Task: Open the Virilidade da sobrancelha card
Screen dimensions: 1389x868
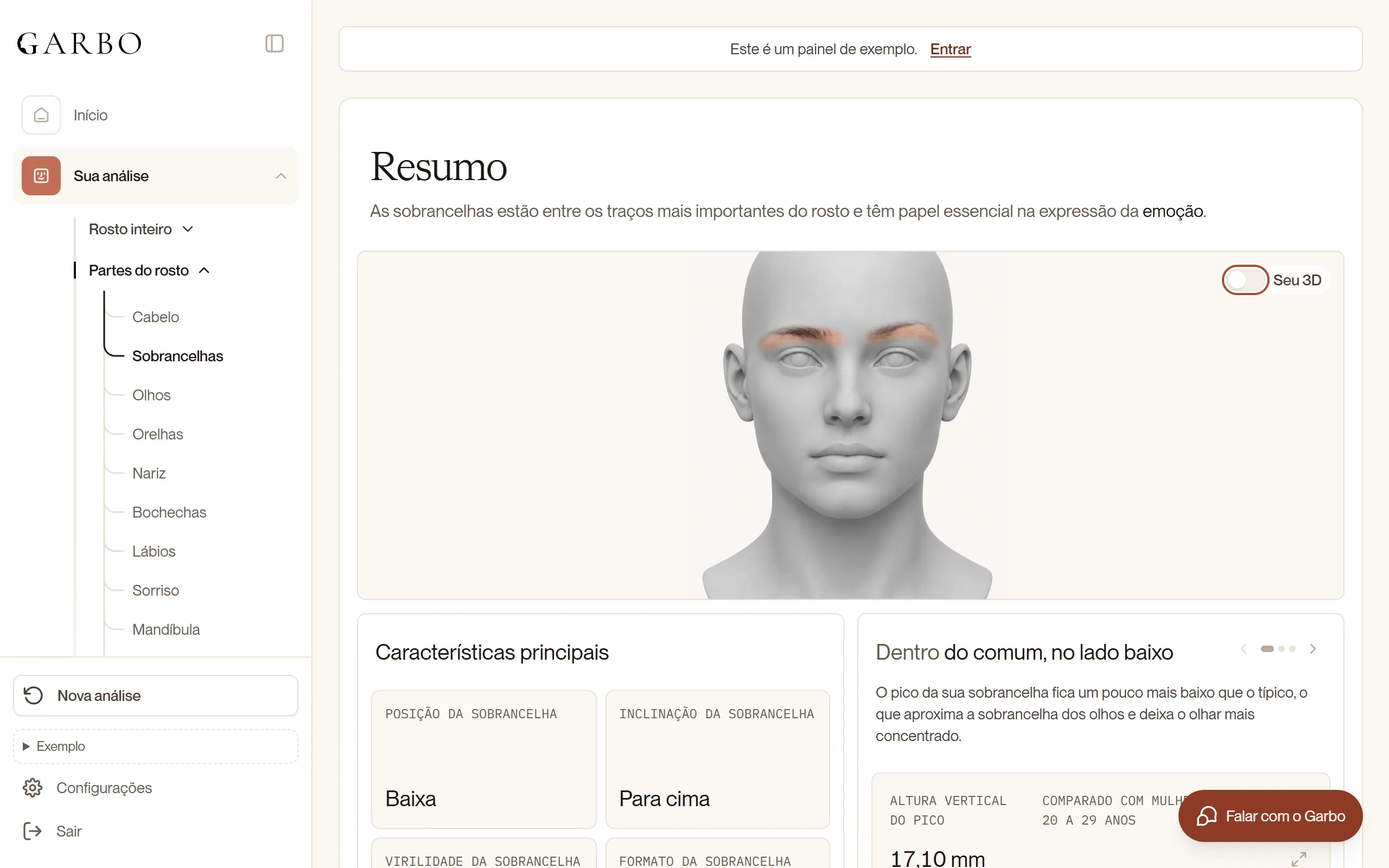Action: pos(483,854)
